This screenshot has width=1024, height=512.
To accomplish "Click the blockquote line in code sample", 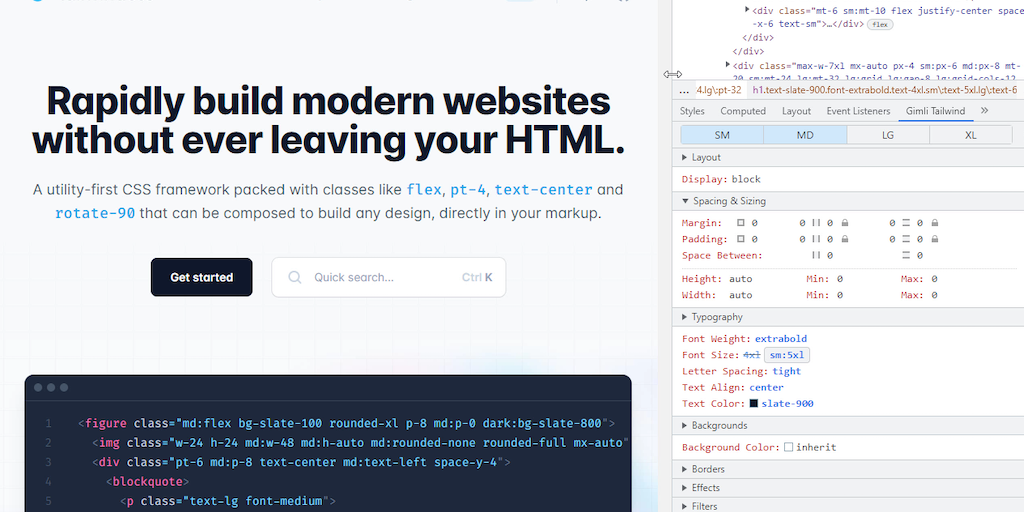I will (148, 482).
